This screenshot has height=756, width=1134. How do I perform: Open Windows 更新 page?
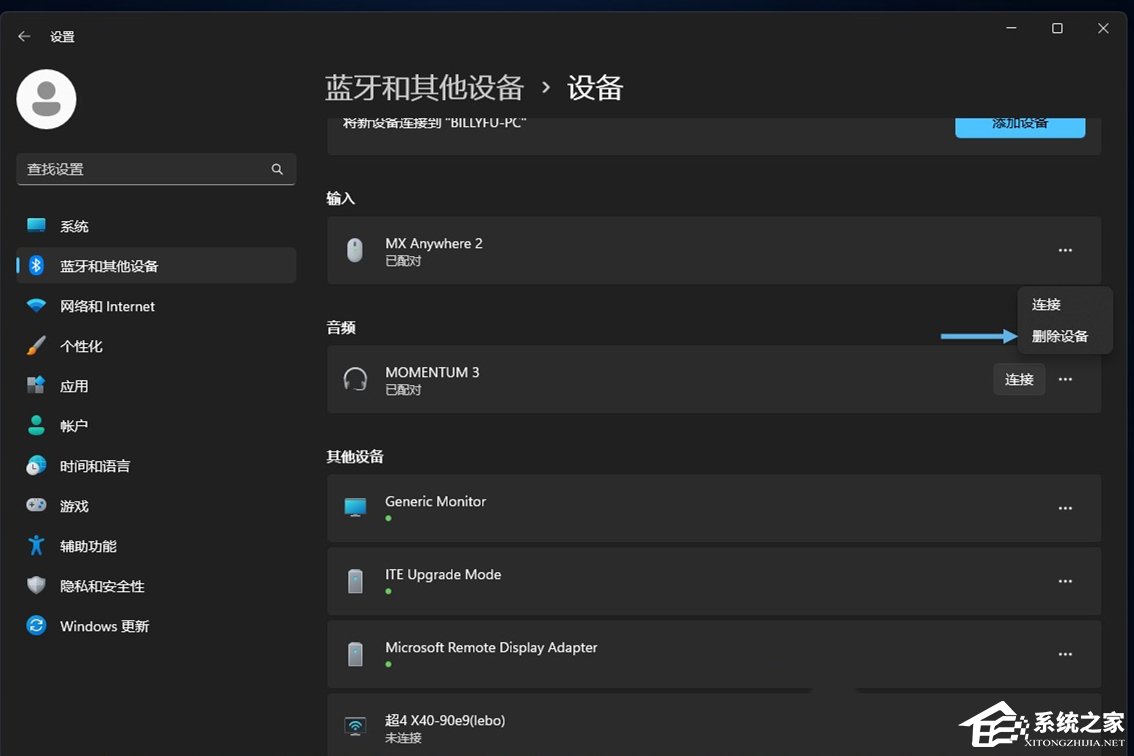pos(104,627)
